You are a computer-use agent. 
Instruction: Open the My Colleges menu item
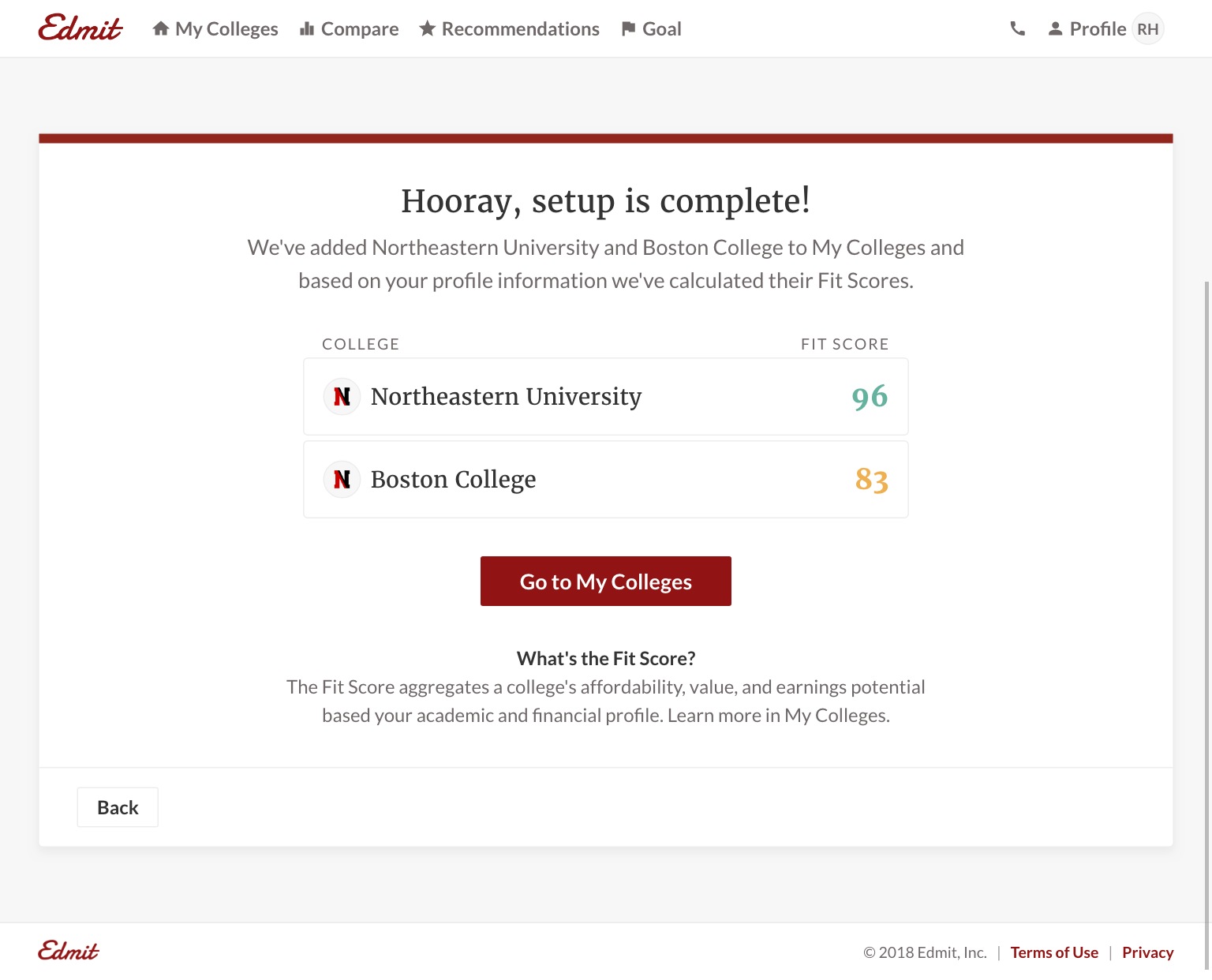[x=215, y=29]
